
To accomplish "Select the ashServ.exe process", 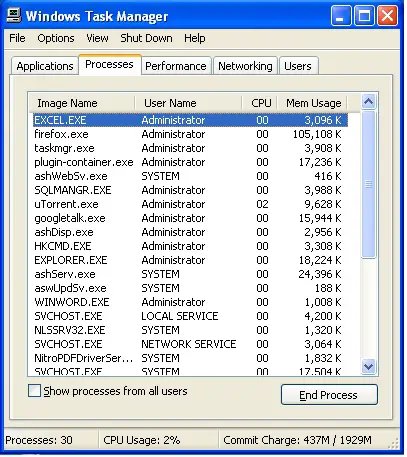I will pyautogui.click(x=190, y=274).
